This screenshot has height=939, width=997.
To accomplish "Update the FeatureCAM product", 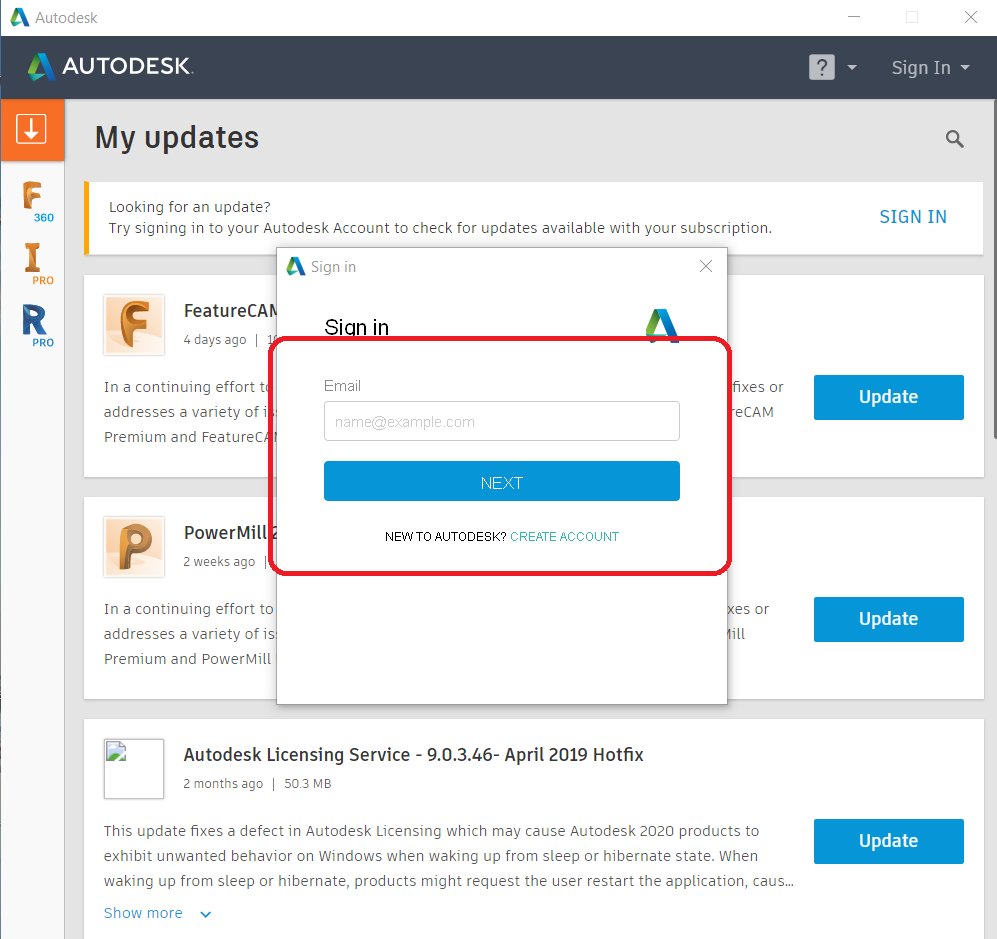I will click(x=888, y=397).
